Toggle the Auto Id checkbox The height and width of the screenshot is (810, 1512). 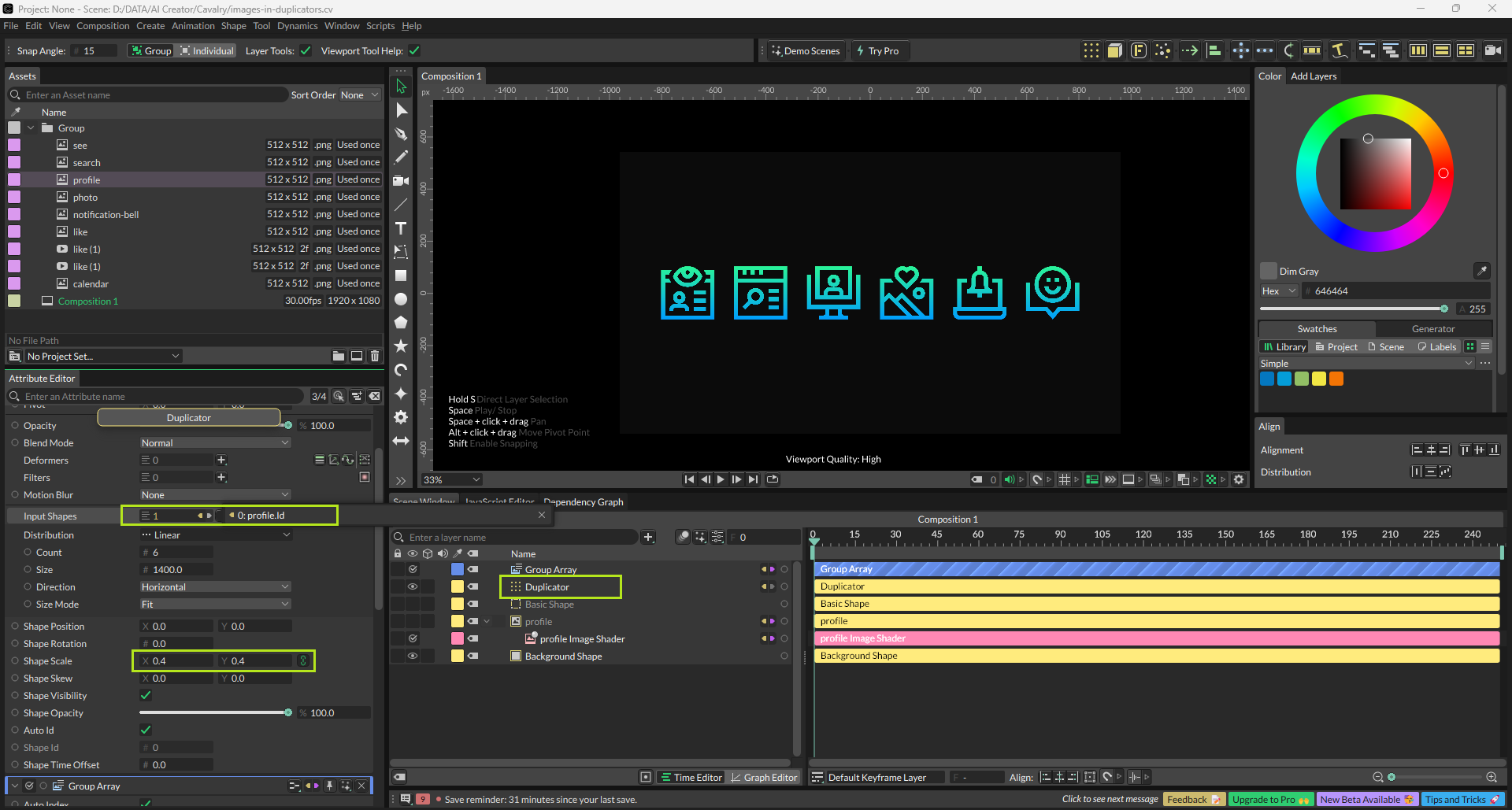pos(146,730)
